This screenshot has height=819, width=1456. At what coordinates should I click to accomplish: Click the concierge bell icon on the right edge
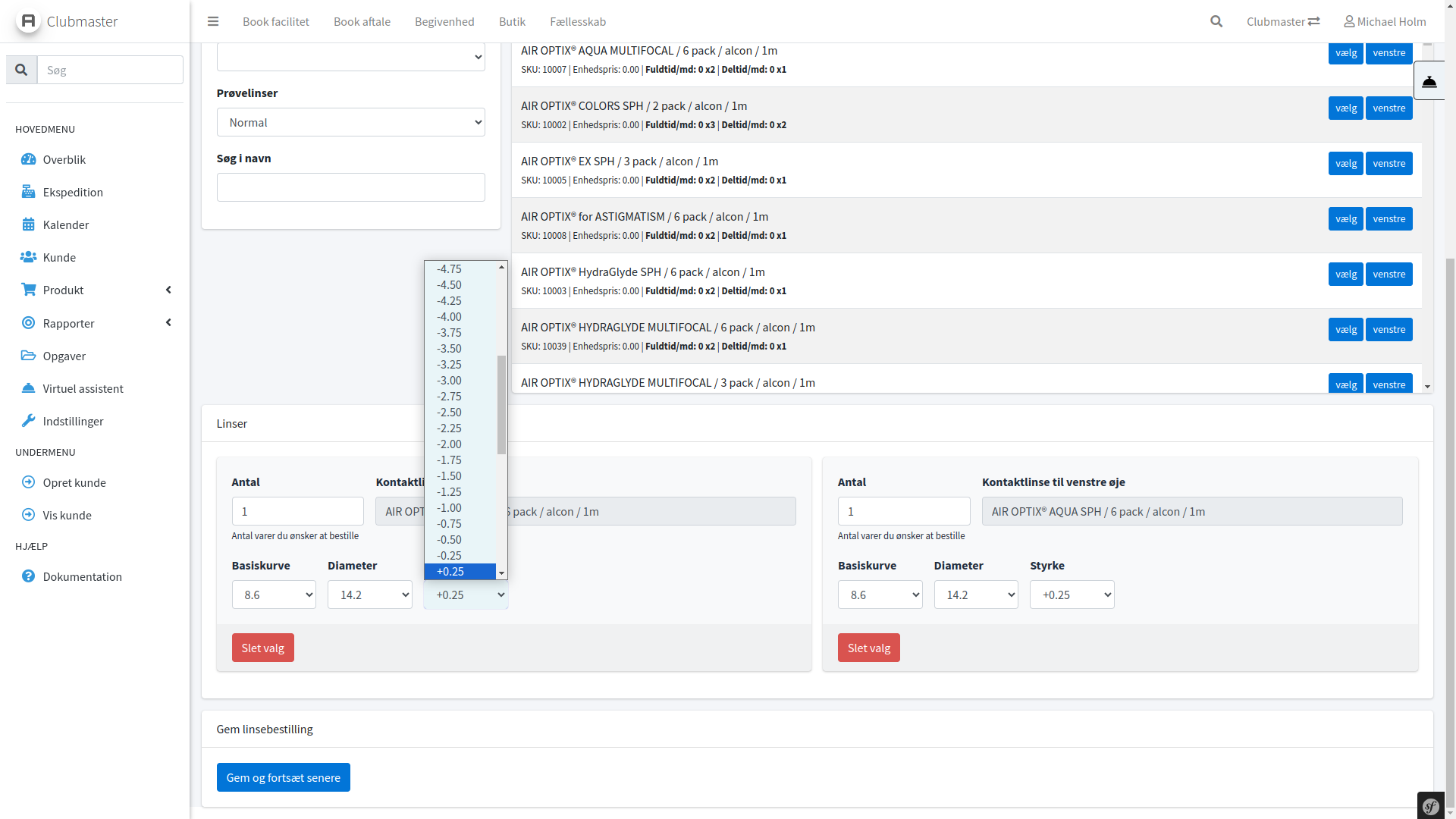[1429, 81]
